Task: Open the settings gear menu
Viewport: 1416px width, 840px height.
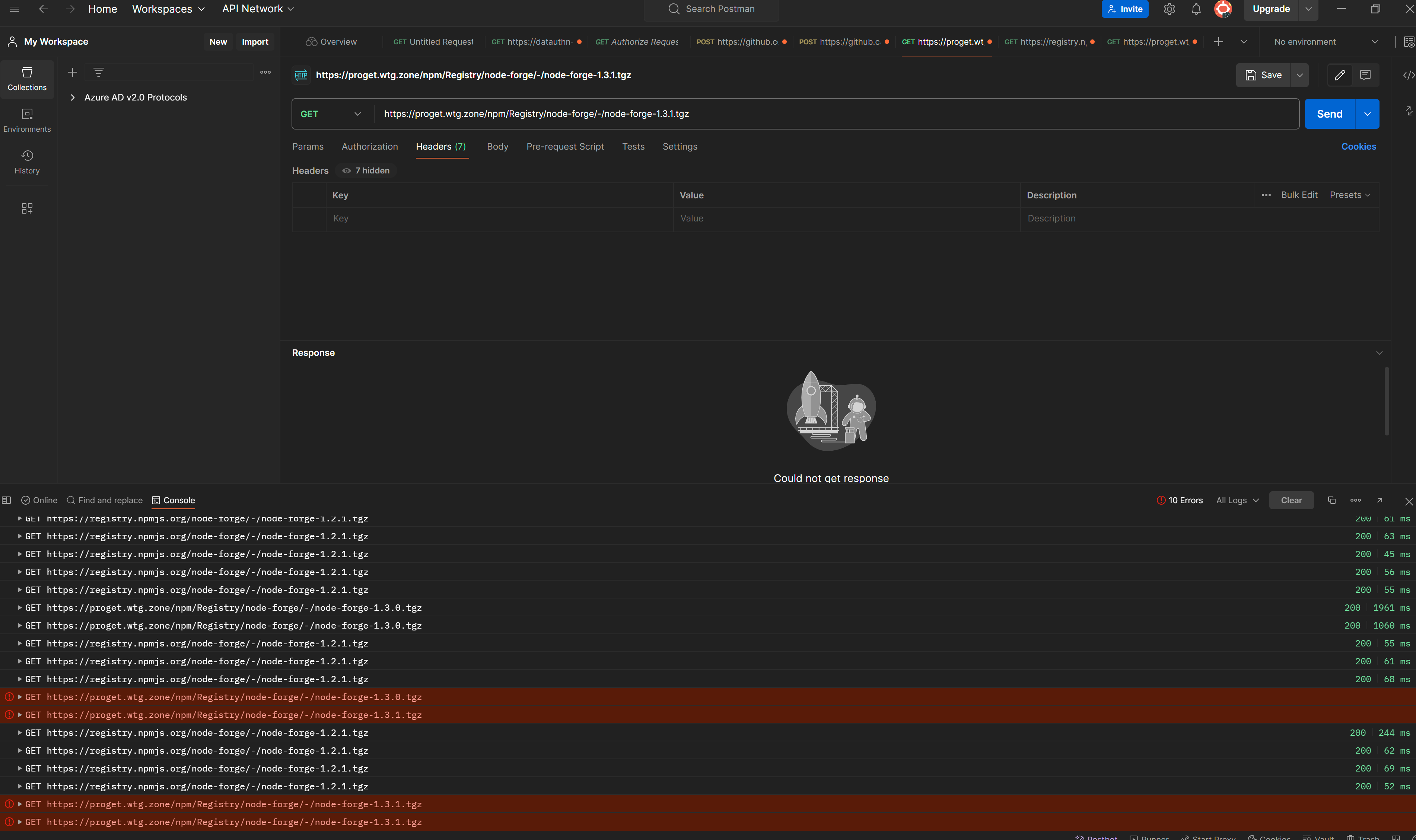Action: click(1169, 9)
